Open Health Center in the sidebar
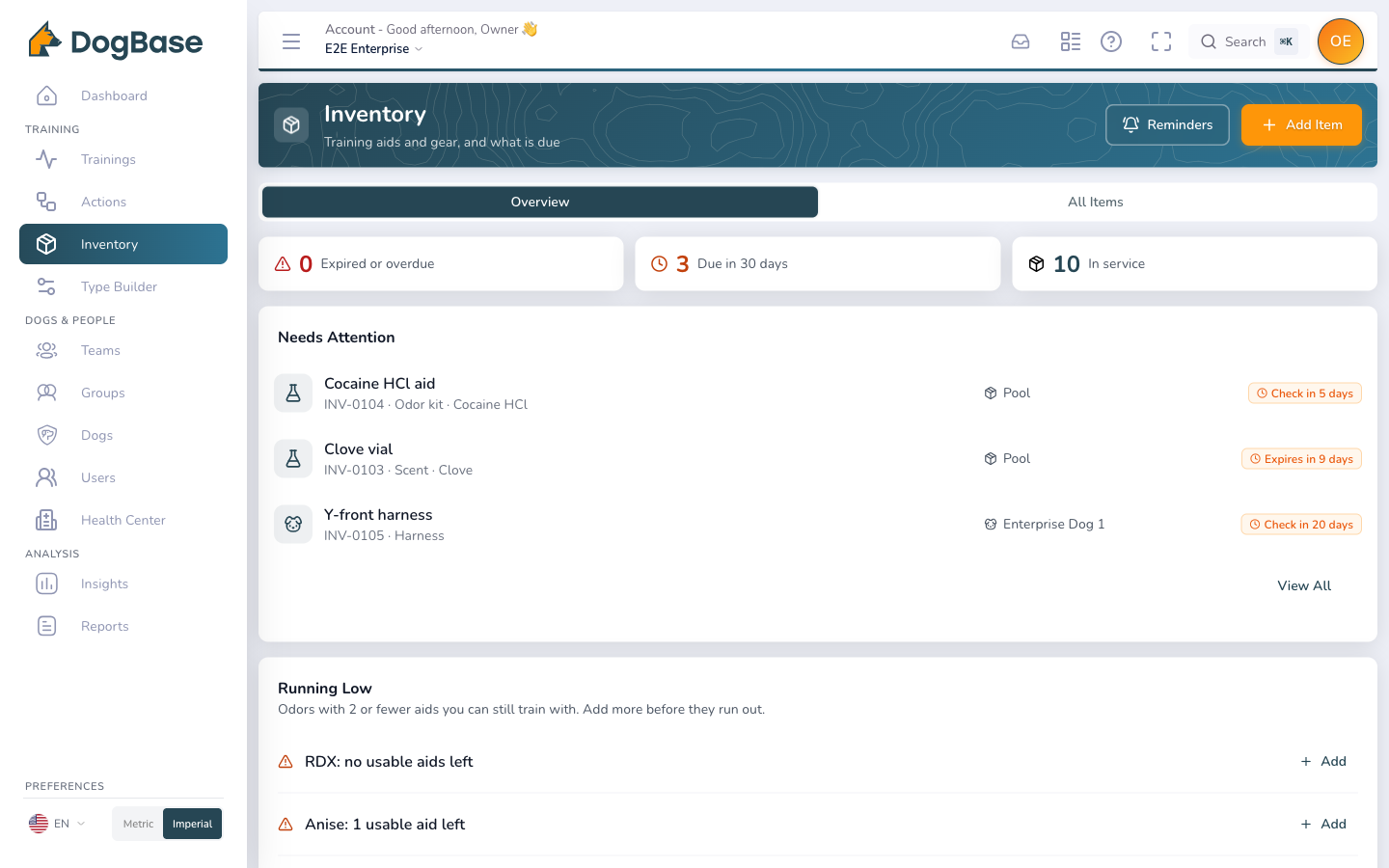The height and width of the screenshot is (868, 1389). 123,520
